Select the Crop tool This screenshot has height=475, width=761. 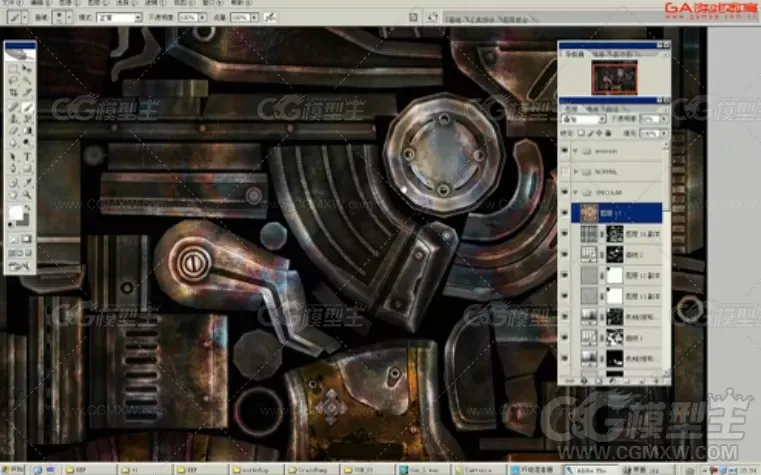[x=14, y=92]
